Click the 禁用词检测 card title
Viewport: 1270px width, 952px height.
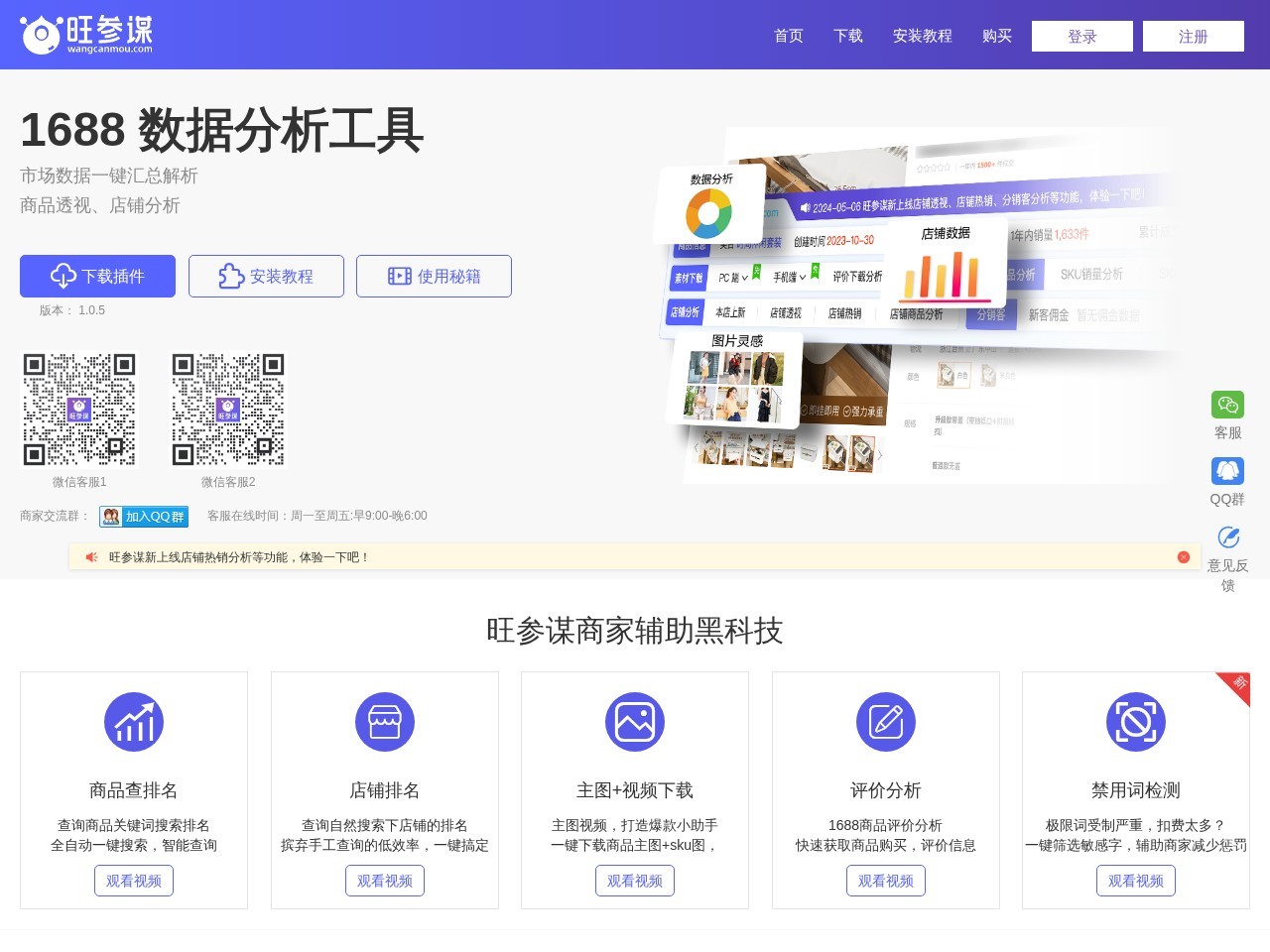tap(1136, 790)
